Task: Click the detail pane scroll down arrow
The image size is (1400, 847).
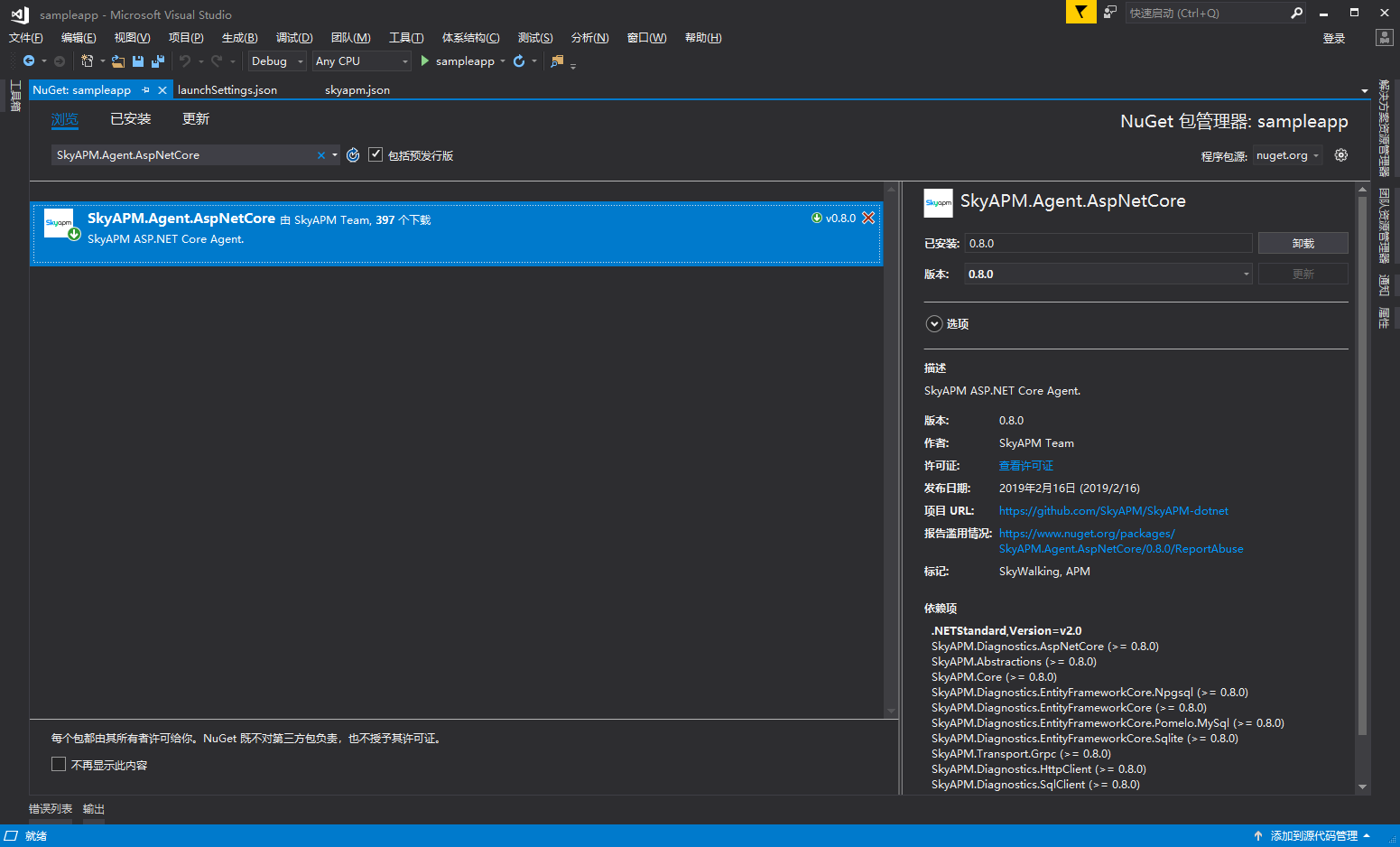Action: [x=1362, y=786]
